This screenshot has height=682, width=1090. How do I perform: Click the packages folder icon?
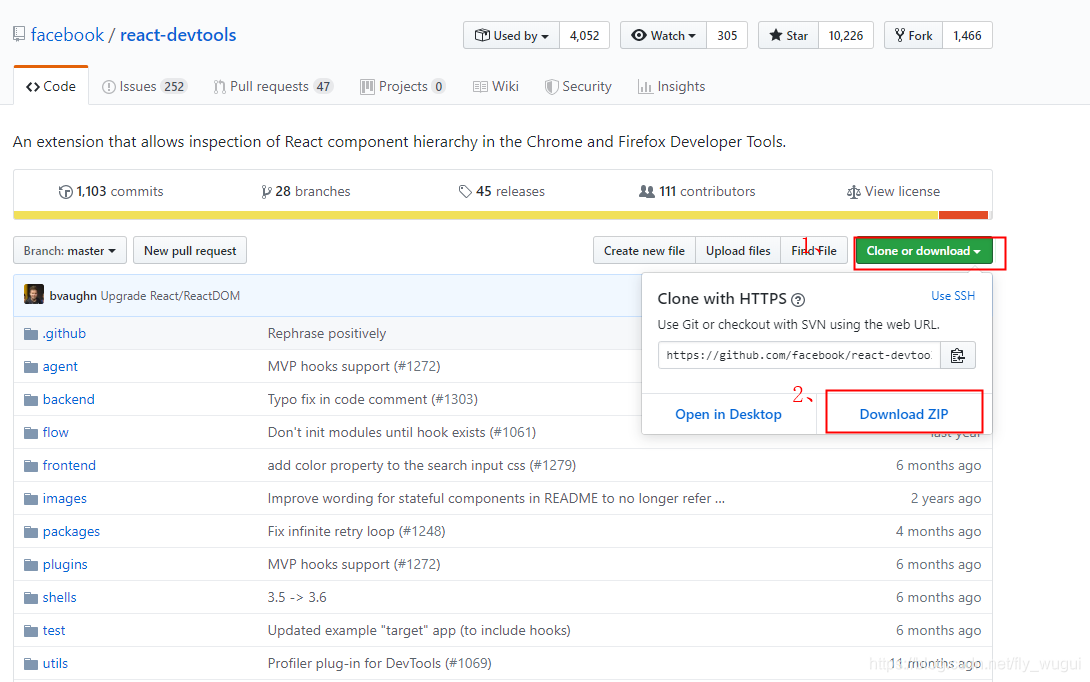[x=31, y=532]
